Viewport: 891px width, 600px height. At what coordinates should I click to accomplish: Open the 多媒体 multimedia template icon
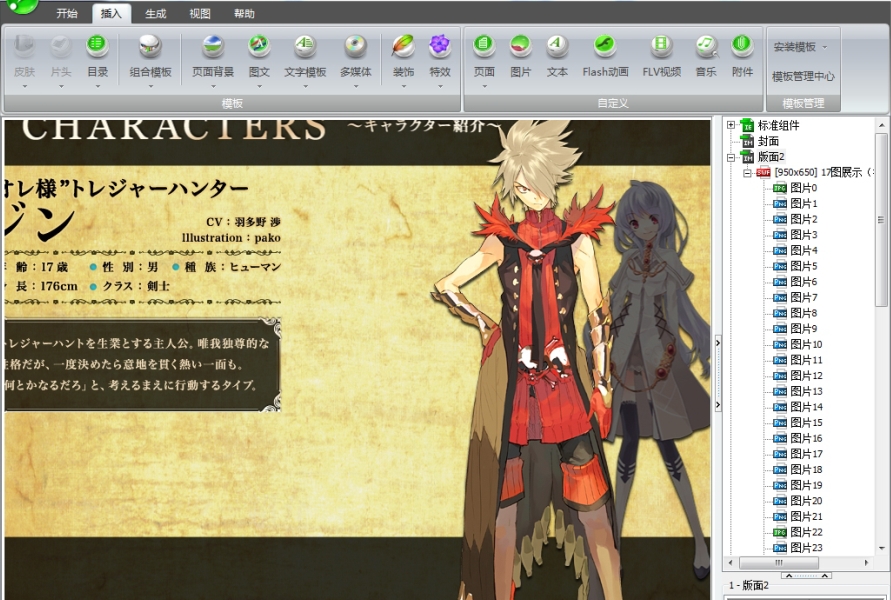356,46
